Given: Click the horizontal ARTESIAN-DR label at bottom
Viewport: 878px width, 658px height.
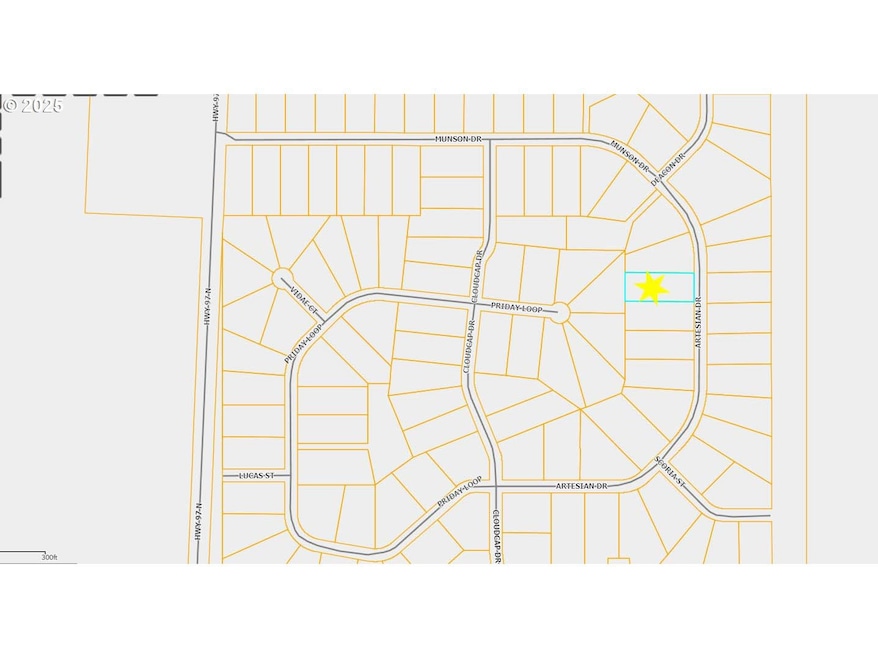Looking at the screenshot, I should (581, 486).
